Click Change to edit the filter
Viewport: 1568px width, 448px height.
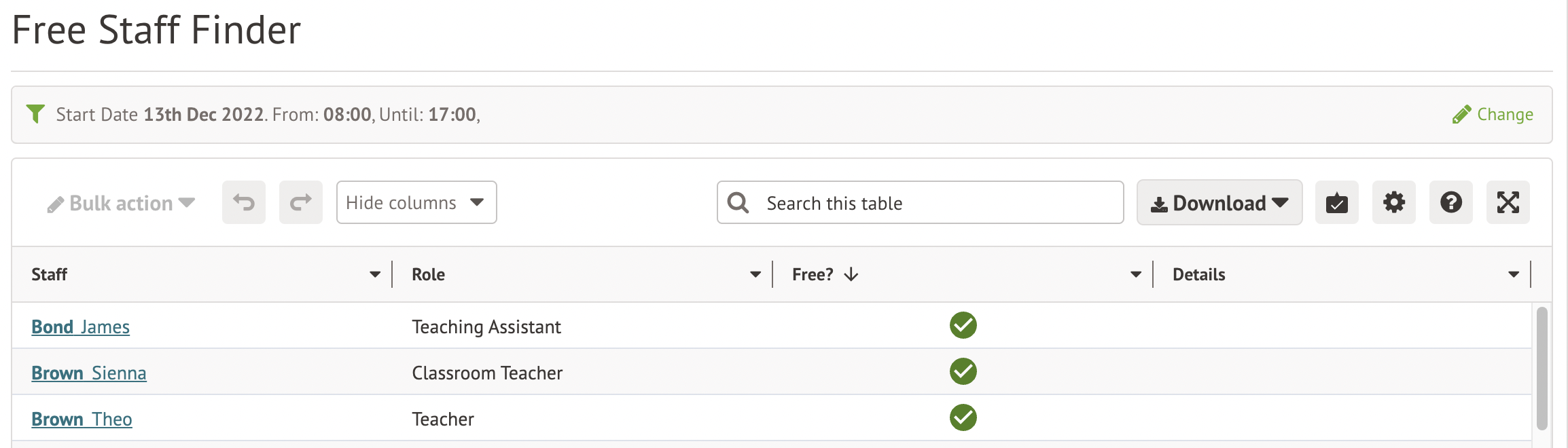[x=1493, y=114]
